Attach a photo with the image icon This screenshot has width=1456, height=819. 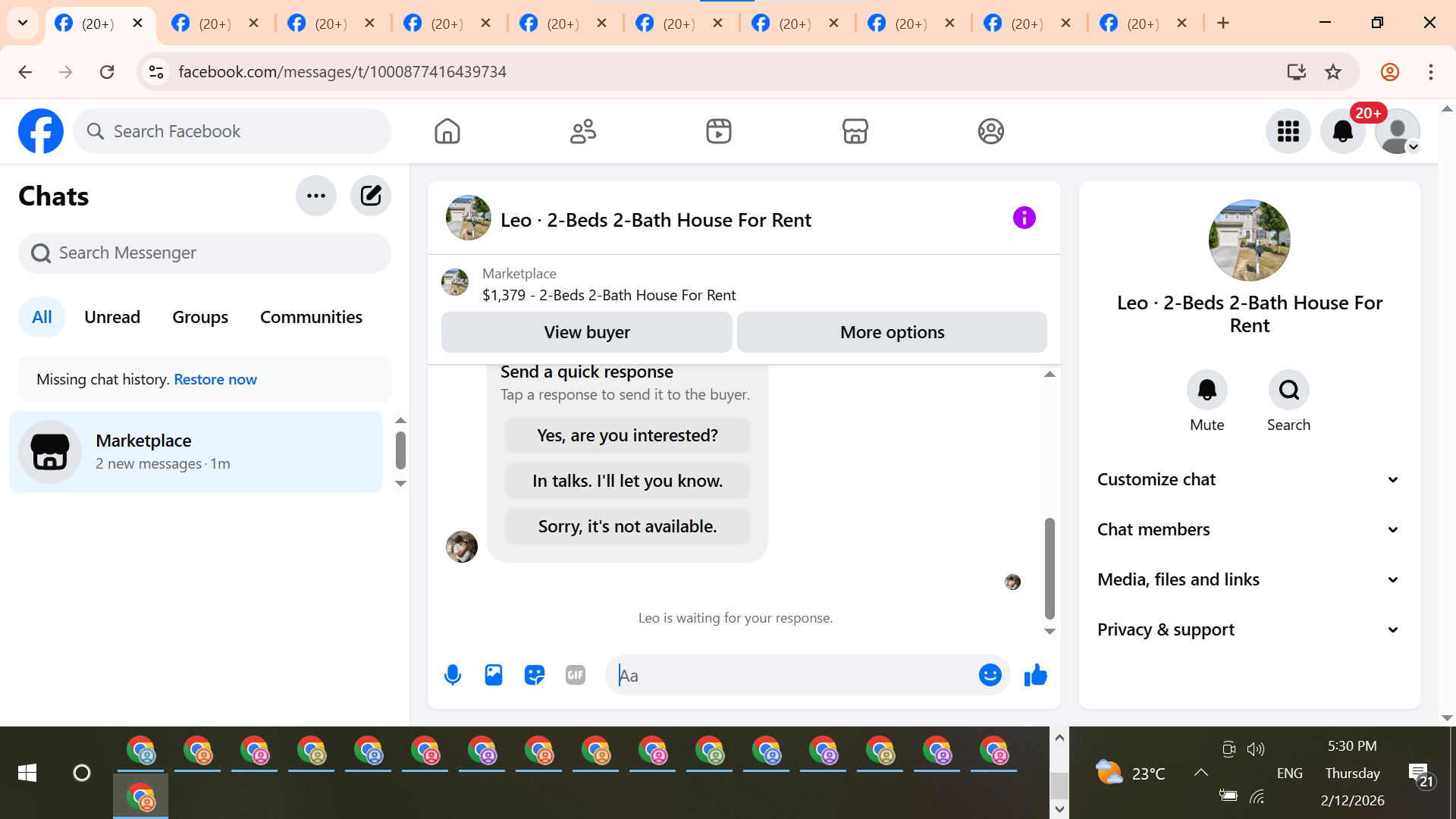494,675
